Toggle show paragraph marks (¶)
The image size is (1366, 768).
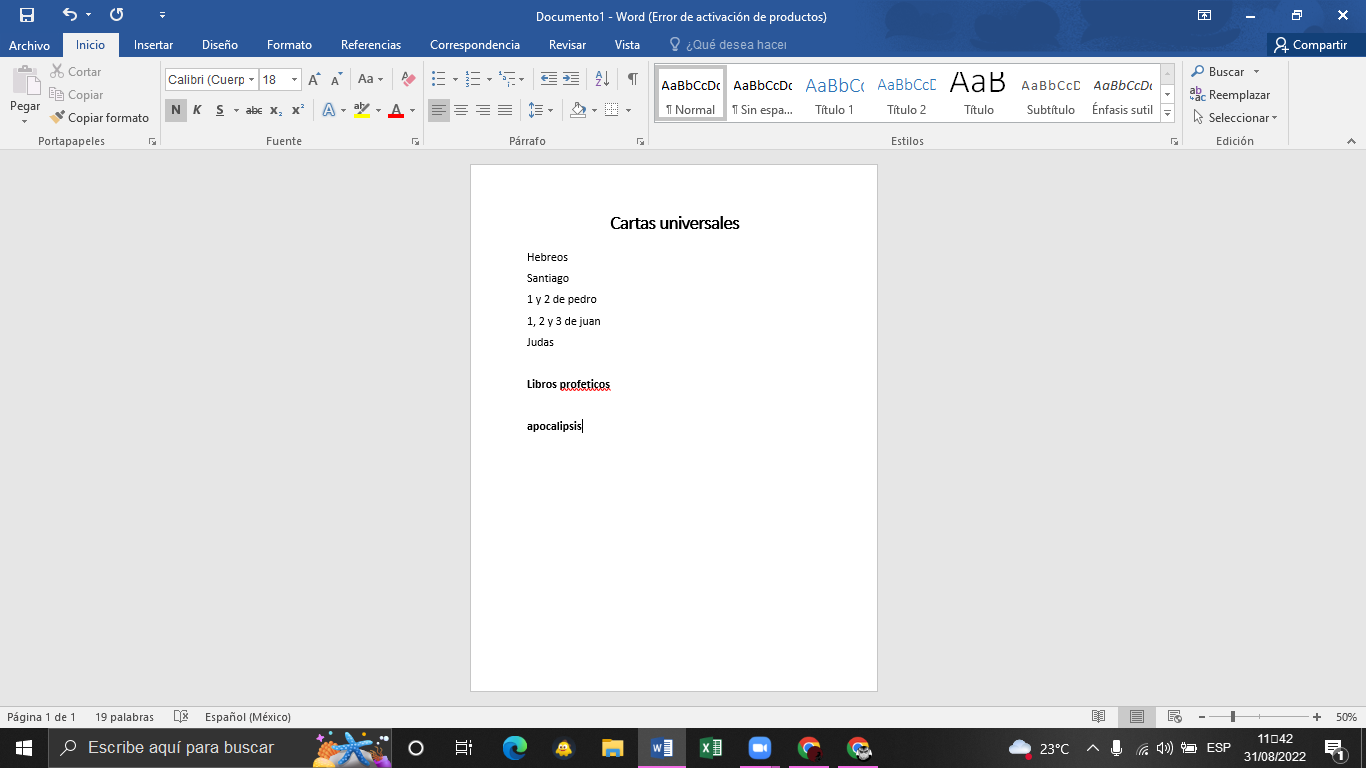point(632,79)
